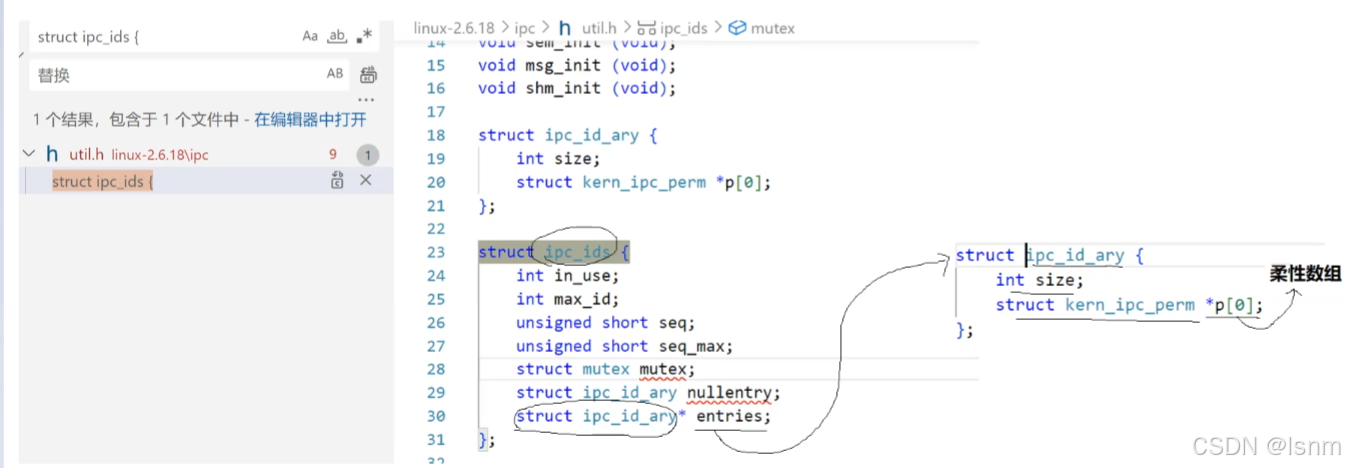
Task: Toggle Use Regular Expression (.*) option
Action: pyautogui.click(x=364, y=36)
